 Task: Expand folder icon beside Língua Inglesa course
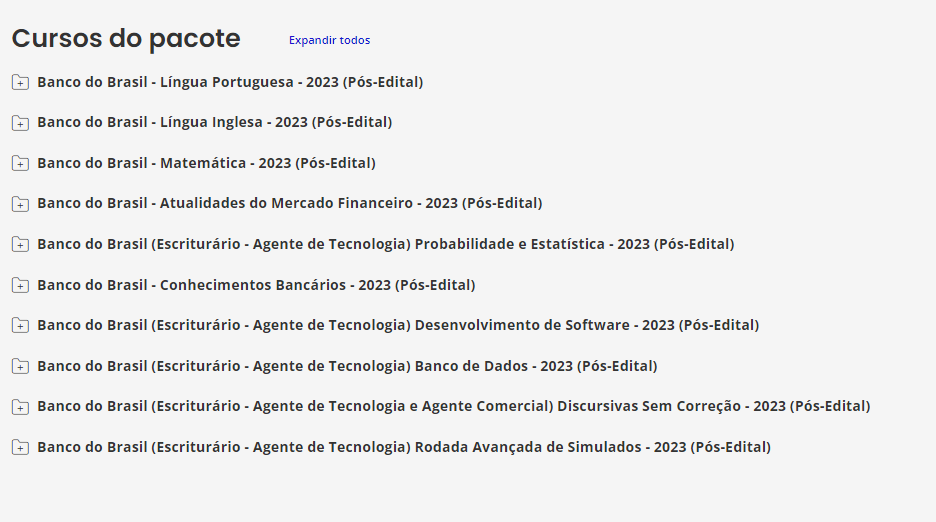pos(20,123)
